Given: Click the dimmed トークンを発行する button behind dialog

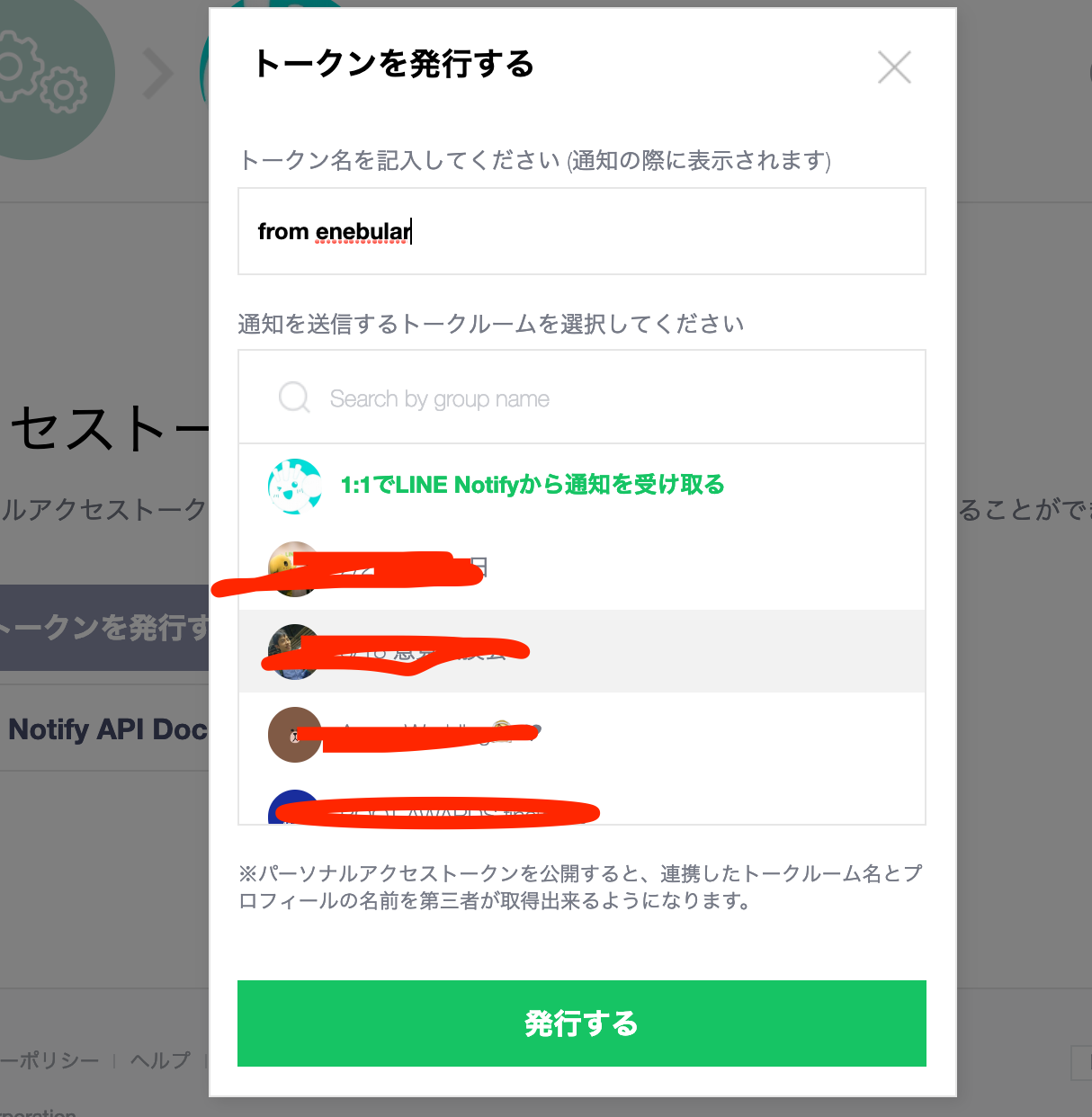Looking at the screenshot, I should [104, 628].
